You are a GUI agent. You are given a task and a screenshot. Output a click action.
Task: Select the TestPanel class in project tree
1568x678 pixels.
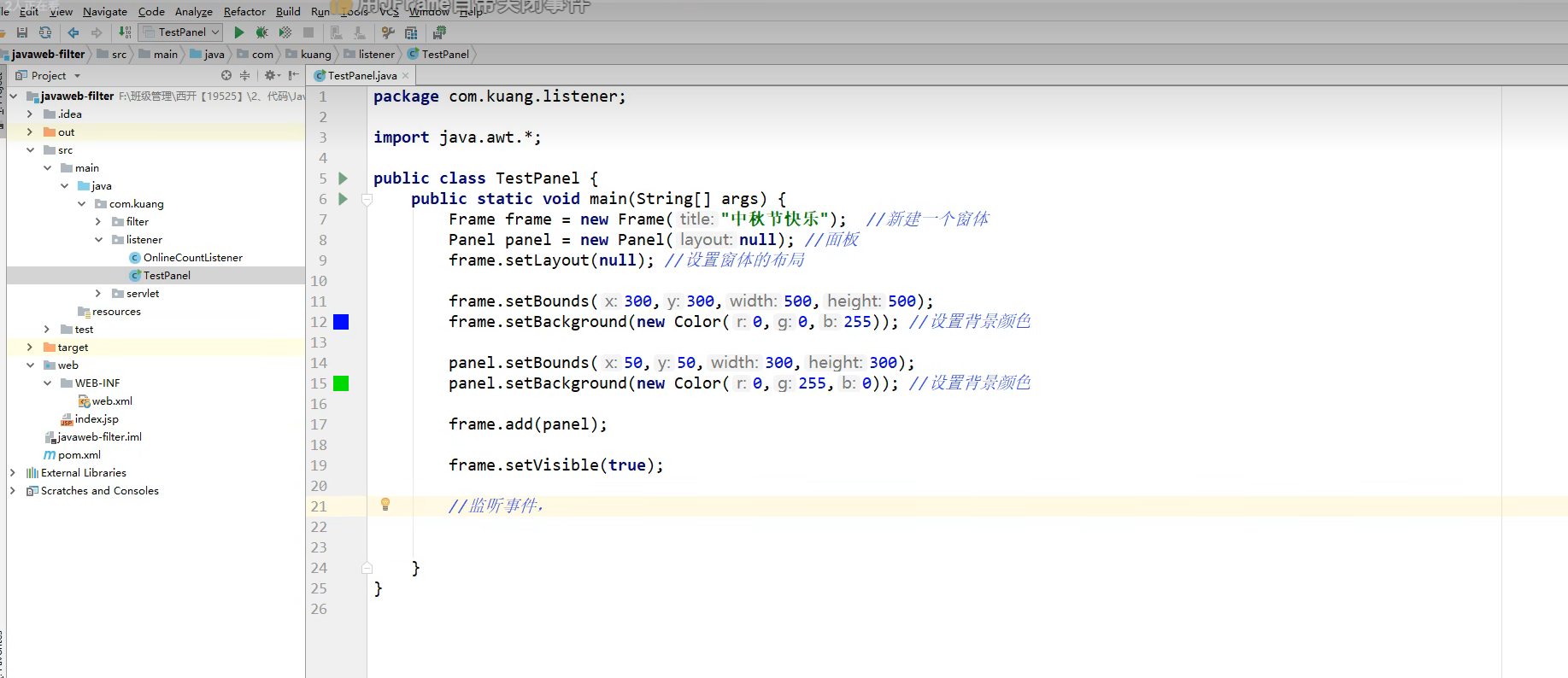(160, 275)
